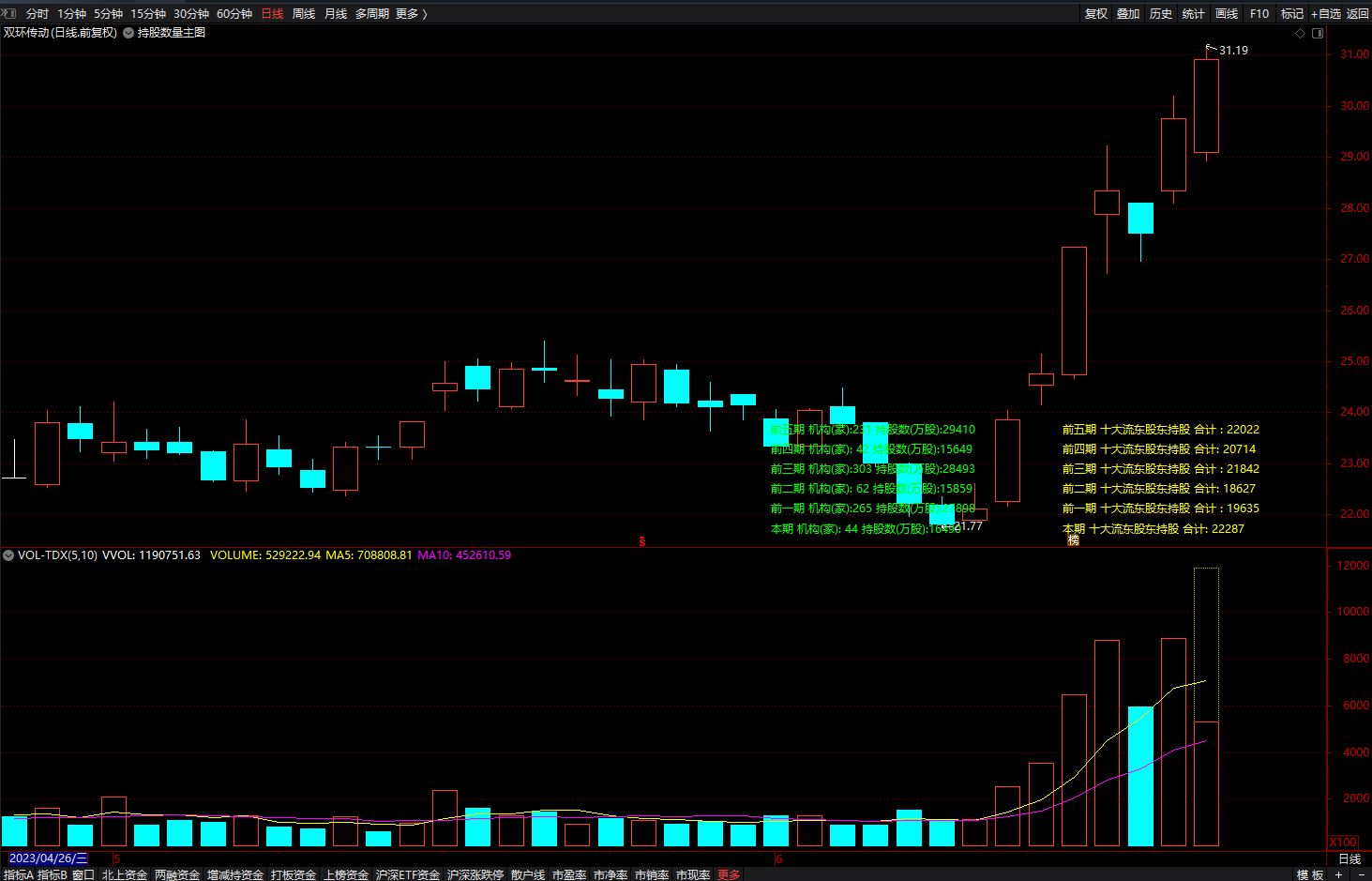Open the 多周期 multi-period view
The image size is (1372, 881).
point(372,14)
